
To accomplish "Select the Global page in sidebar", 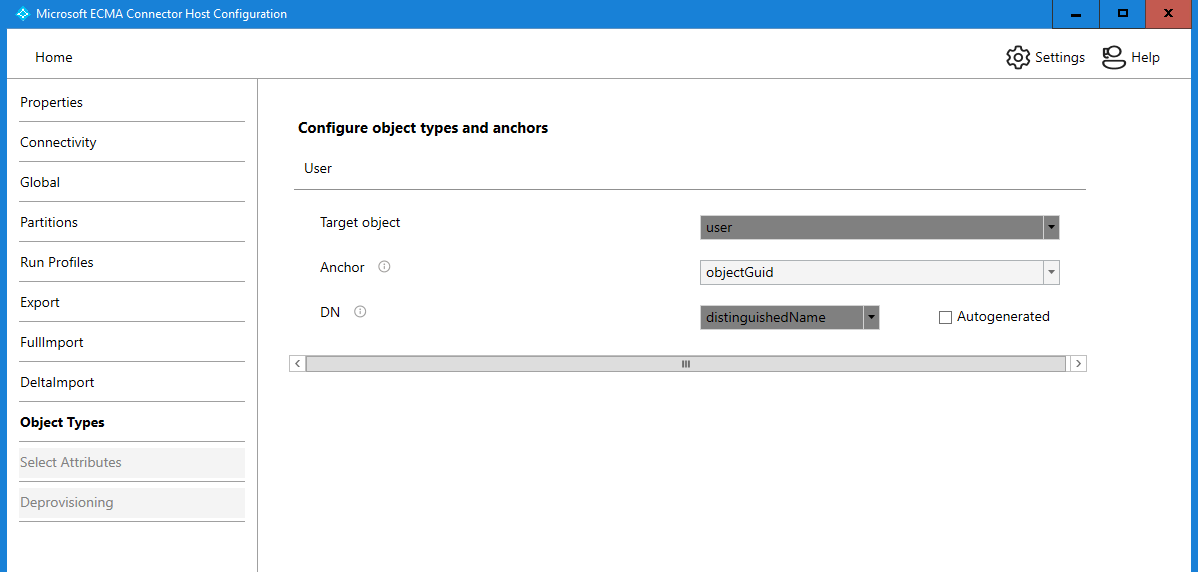I will pyautogui.click(x=40, y=183).
